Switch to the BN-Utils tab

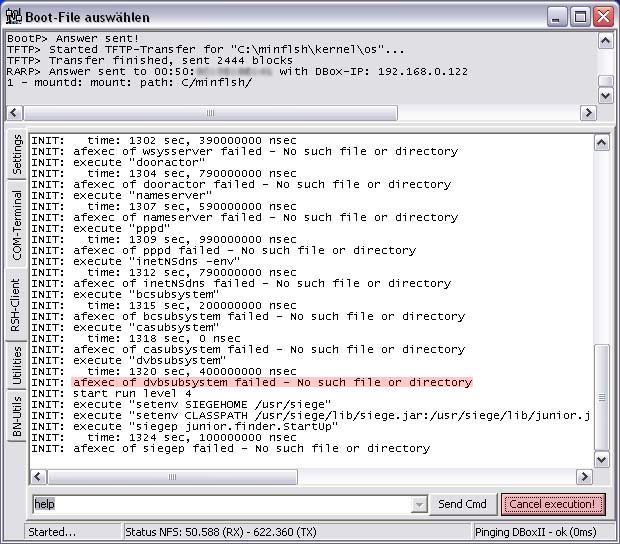click(17, 416)
